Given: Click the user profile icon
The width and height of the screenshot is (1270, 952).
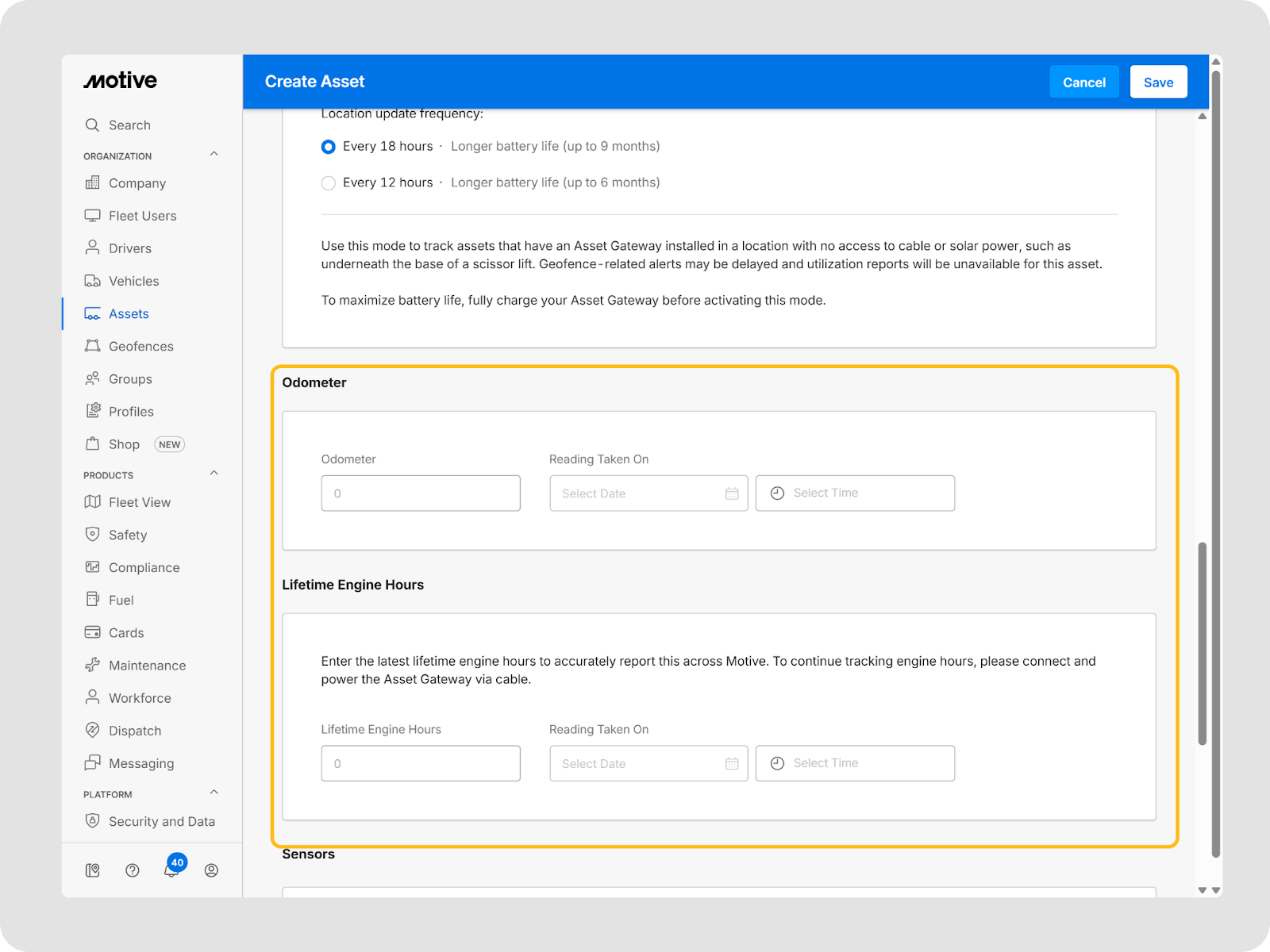Looking at the screenshot, I should [211, 870].
